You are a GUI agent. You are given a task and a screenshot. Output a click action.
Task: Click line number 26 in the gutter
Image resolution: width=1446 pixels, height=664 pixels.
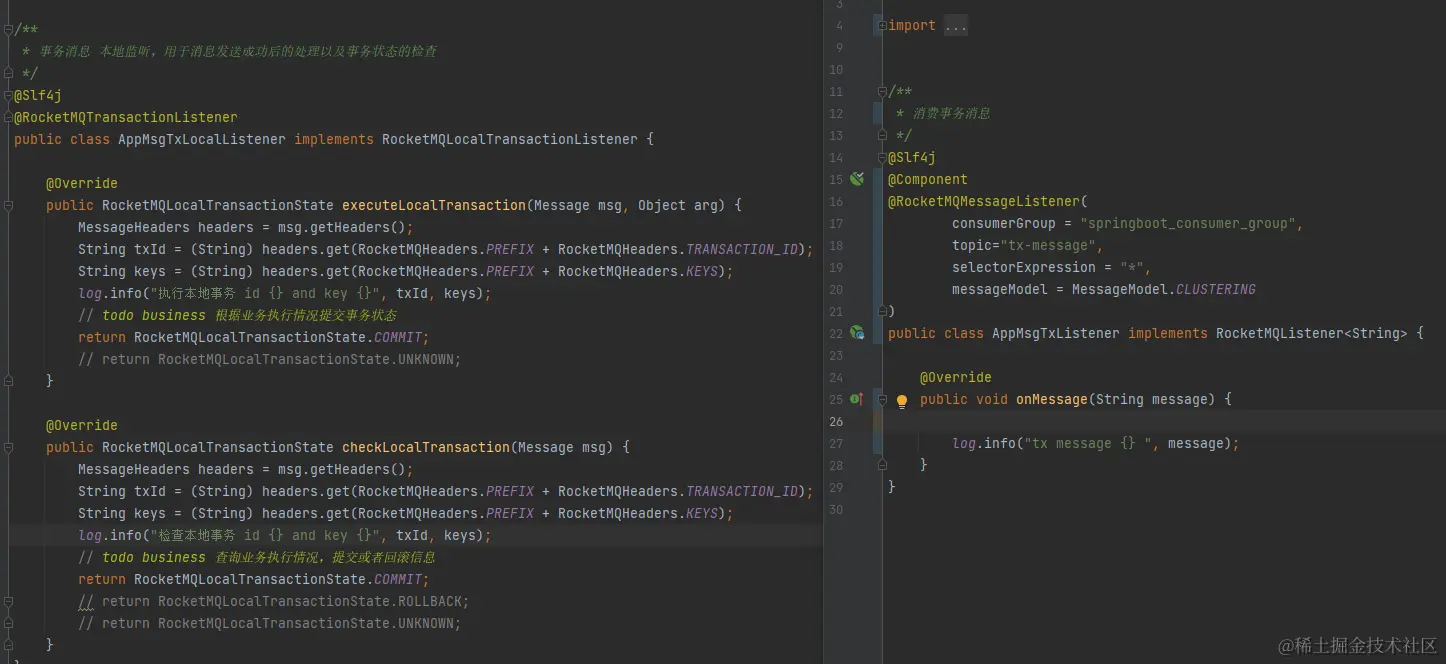click(x=836, y=421)
